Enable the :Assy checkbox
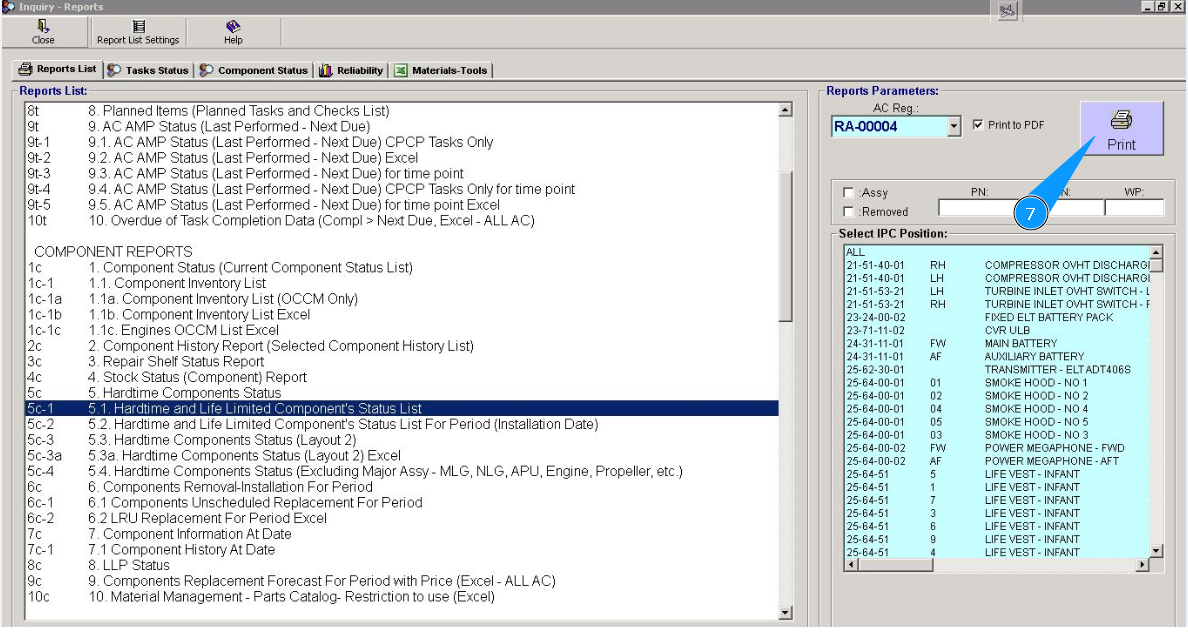Viewport: 1188px width, 633px height. tap(849, 193)
